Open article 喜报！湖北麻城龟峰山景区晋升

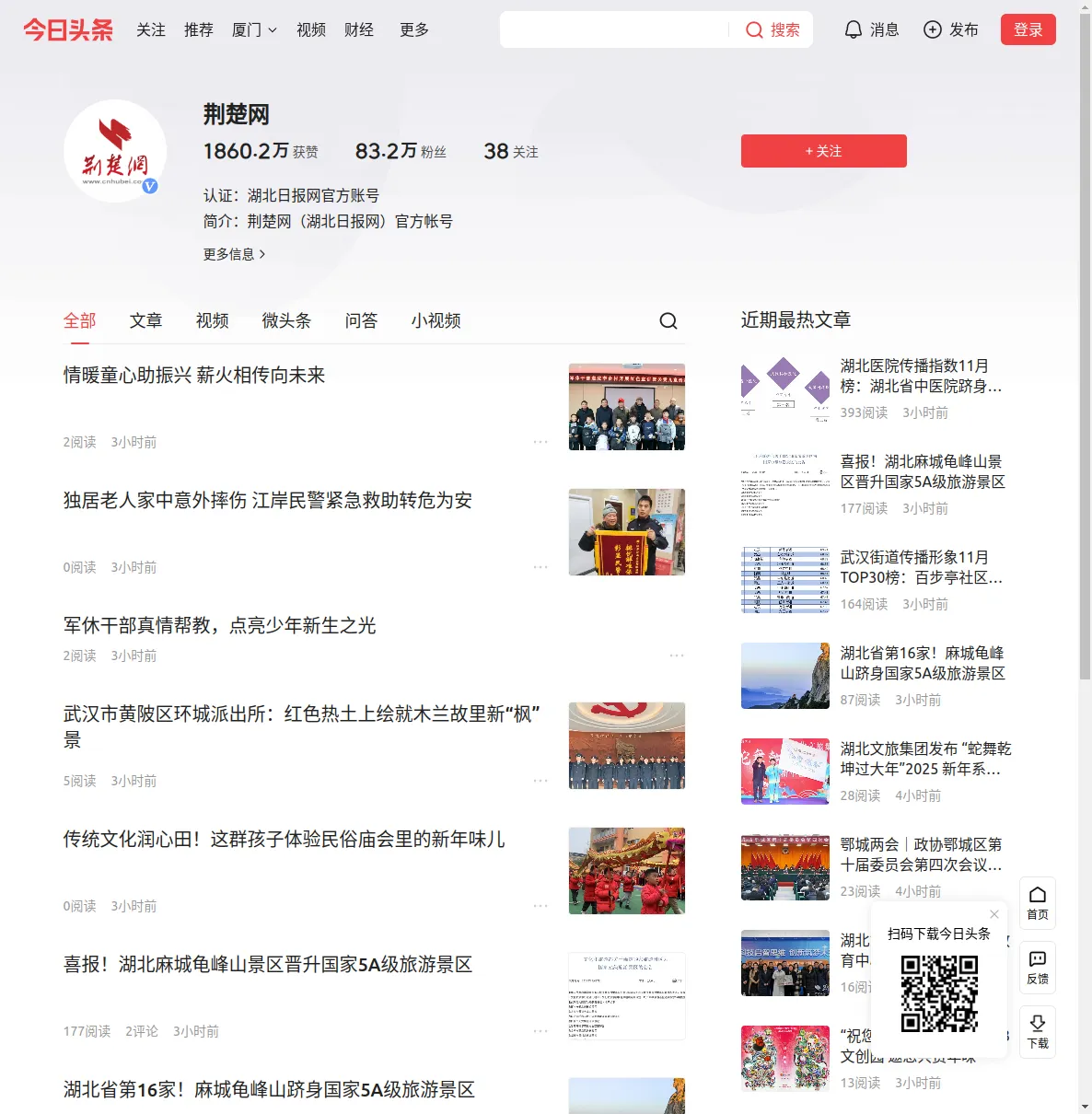click(268, 965)
